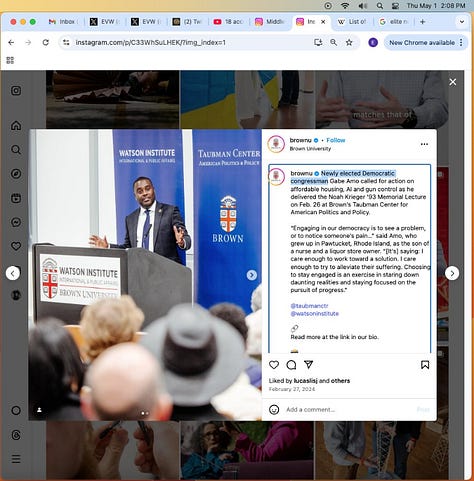Open the Notifications heart in the sidebar

point(16,246)
